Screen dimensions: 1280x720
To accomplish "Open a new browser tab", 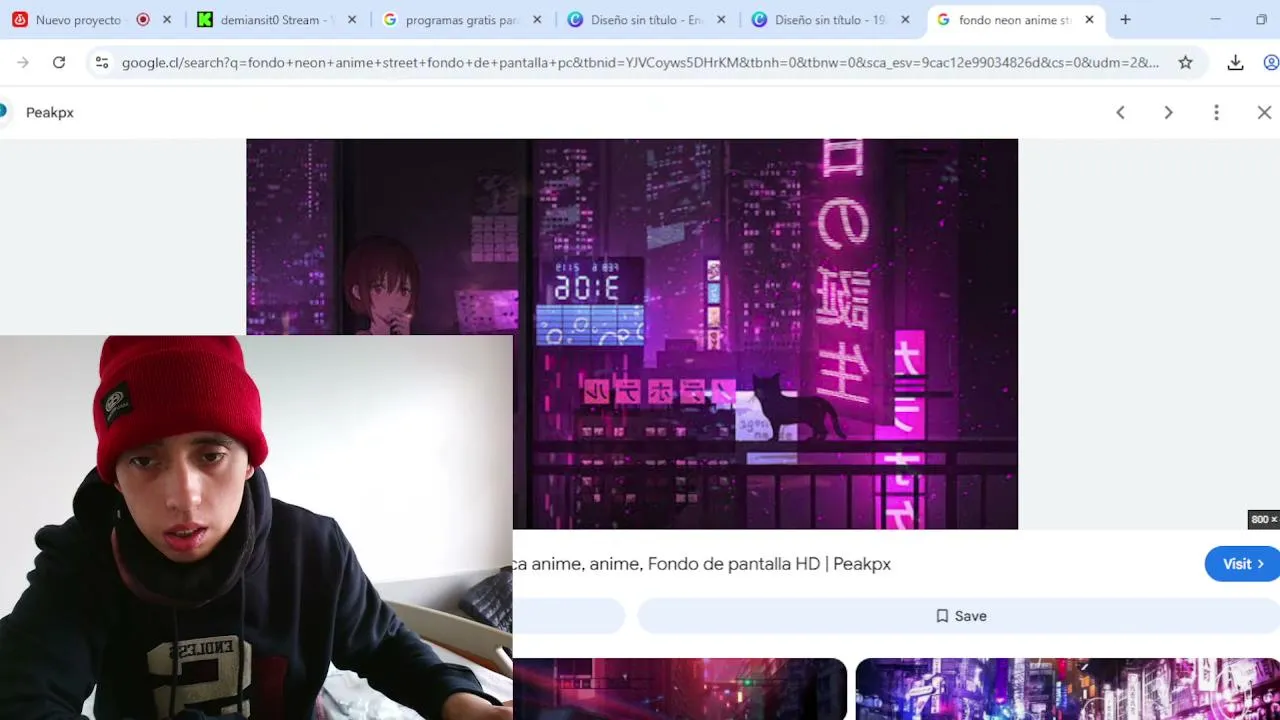I will [x=1125, y=20].
